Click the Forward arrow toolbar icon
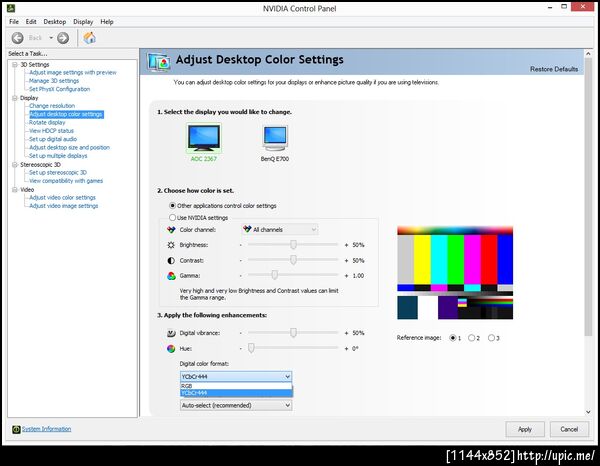600x466 pixels. 63,38
